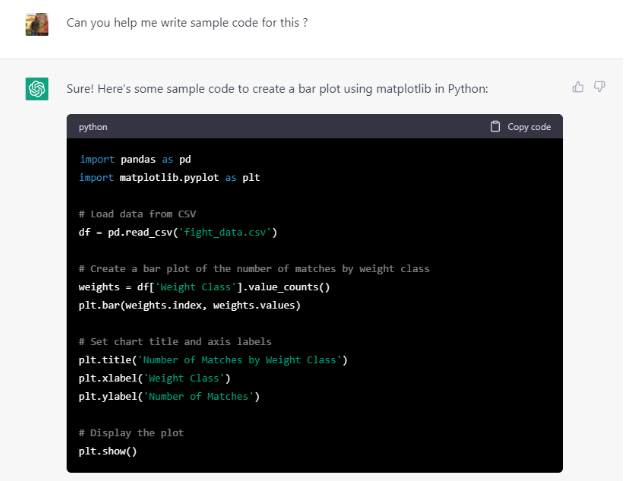Click the import matplotlib.pyplot line

(x=169, y=177)
